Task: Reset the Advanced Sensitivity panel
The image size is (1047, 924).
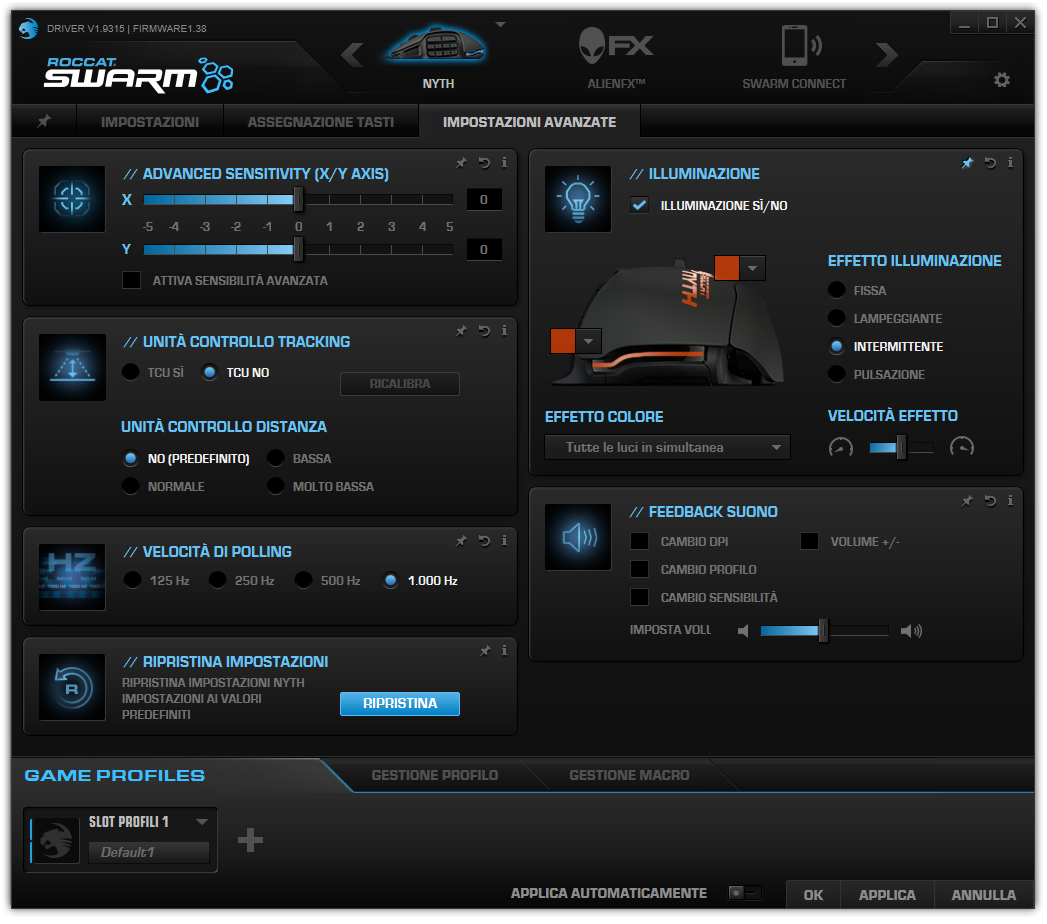Action: (x=484, y=163)
